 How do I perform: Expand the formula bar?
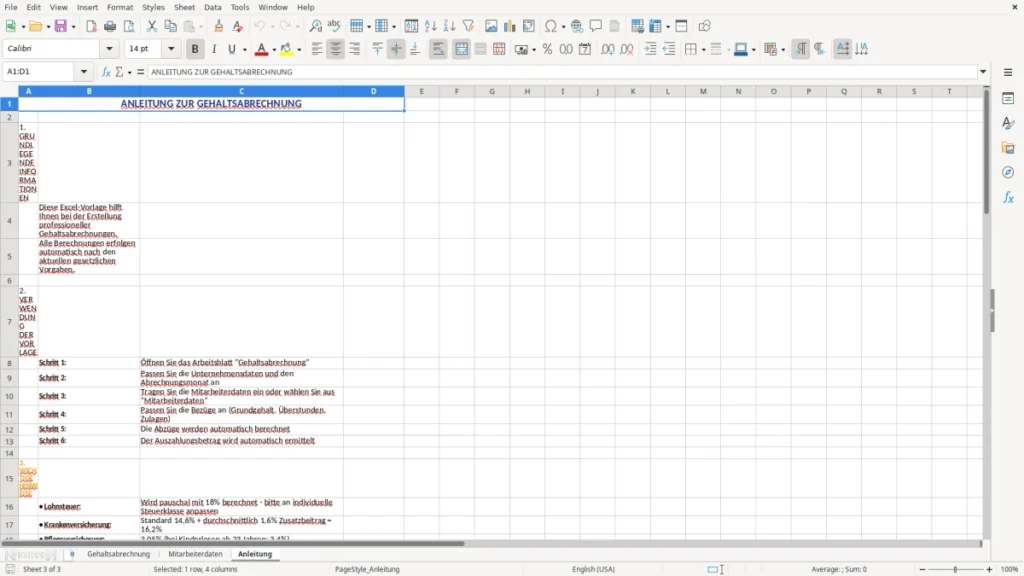(x=983, y=72)
